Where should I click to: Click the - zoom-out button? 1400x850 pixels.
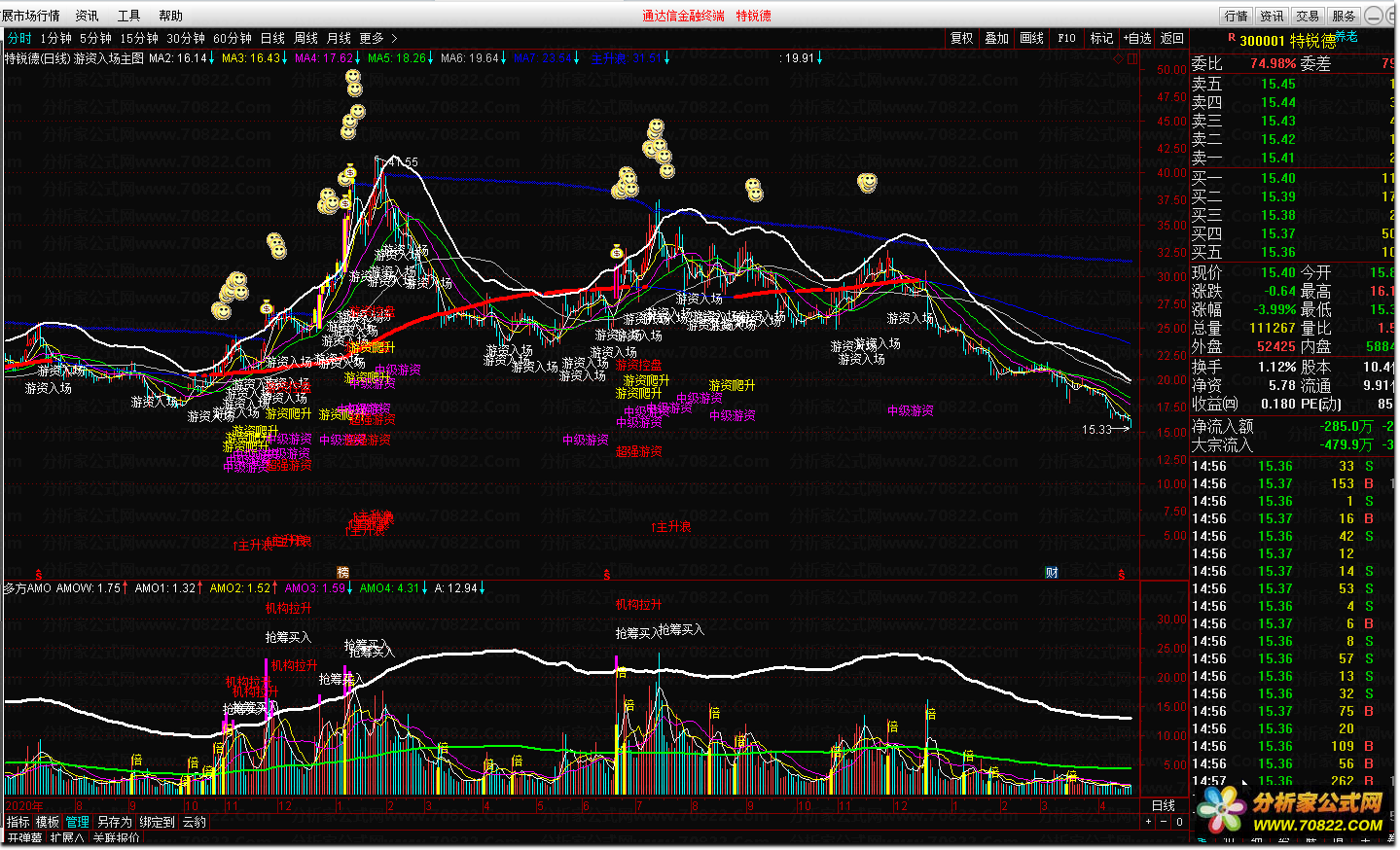tap(1165, 822)
